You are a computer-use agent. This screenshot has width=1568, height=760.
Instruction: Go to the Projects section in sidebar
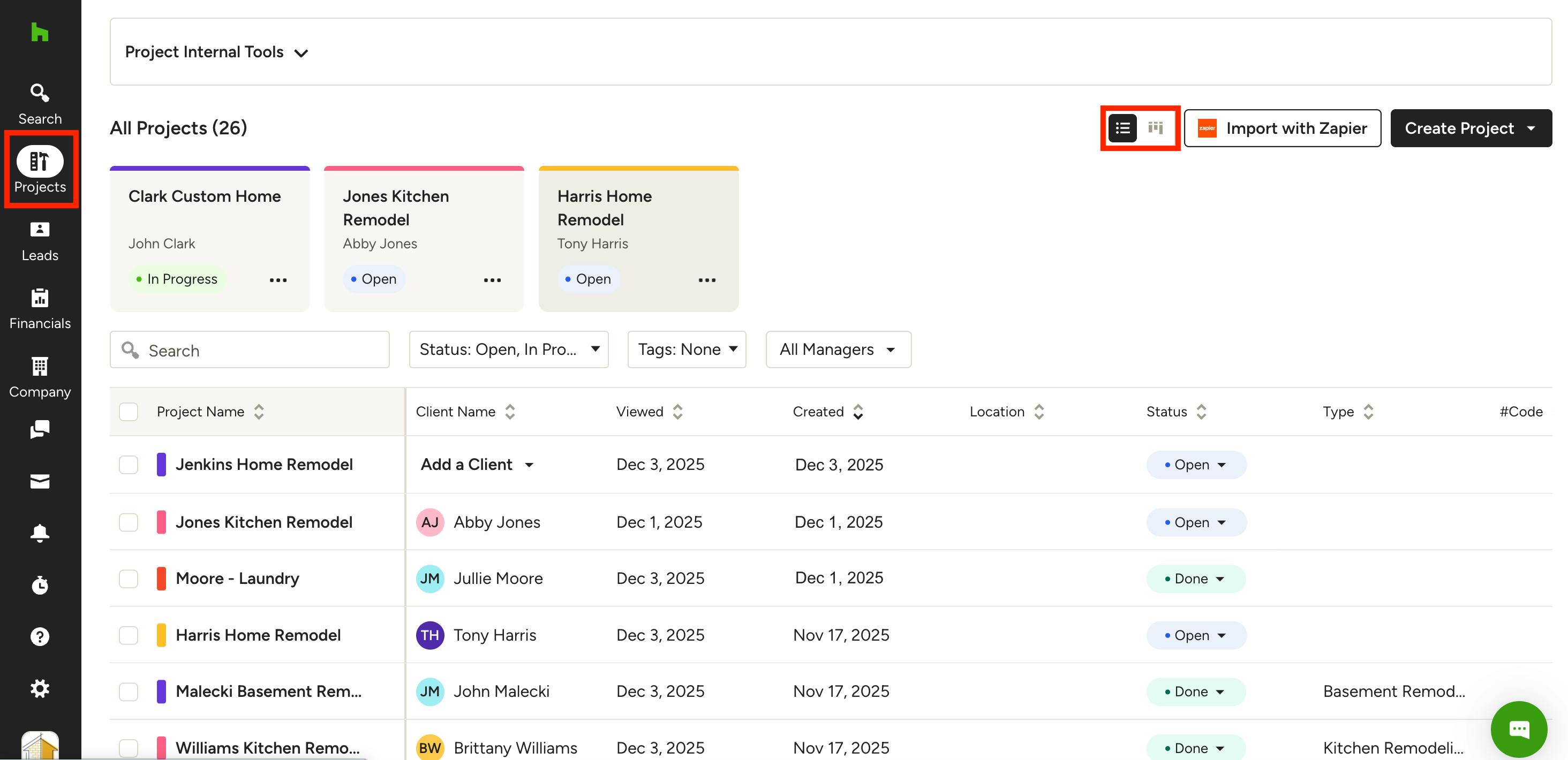click(x=40, y=170)
